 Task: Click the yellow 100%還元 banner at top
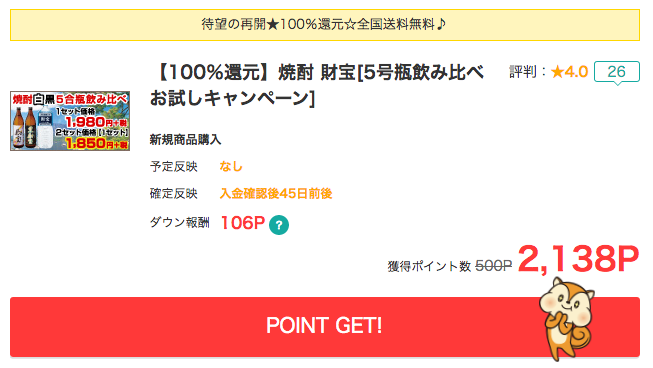tap(325, 25)
